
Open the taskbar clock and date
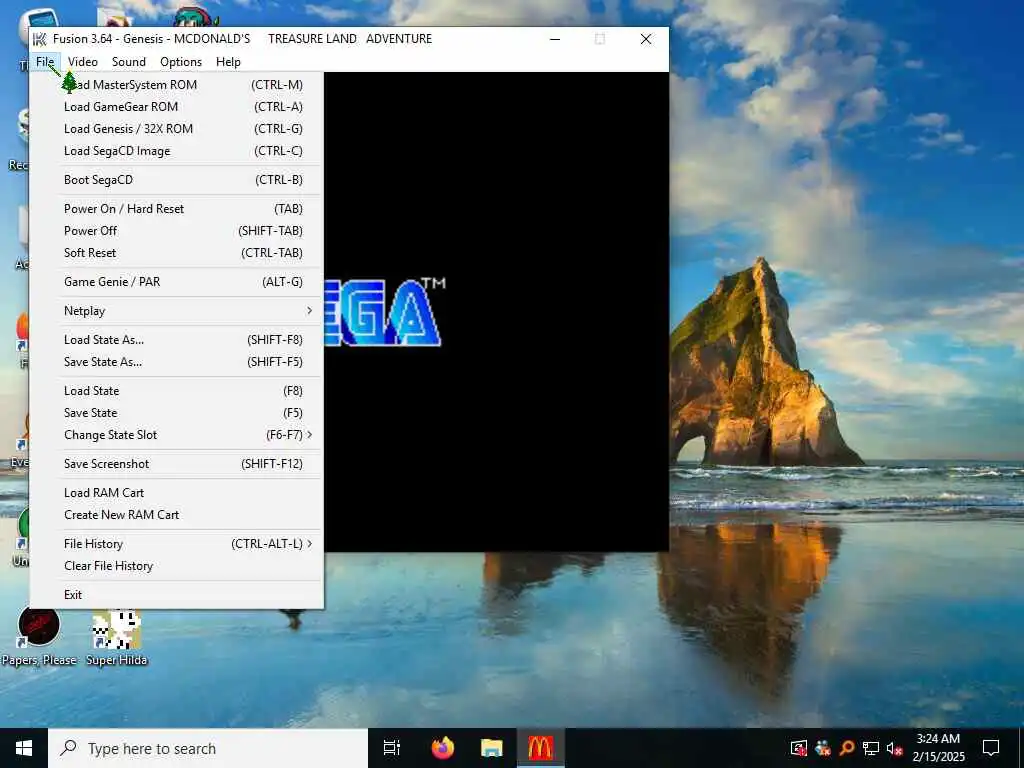(938, 748)
